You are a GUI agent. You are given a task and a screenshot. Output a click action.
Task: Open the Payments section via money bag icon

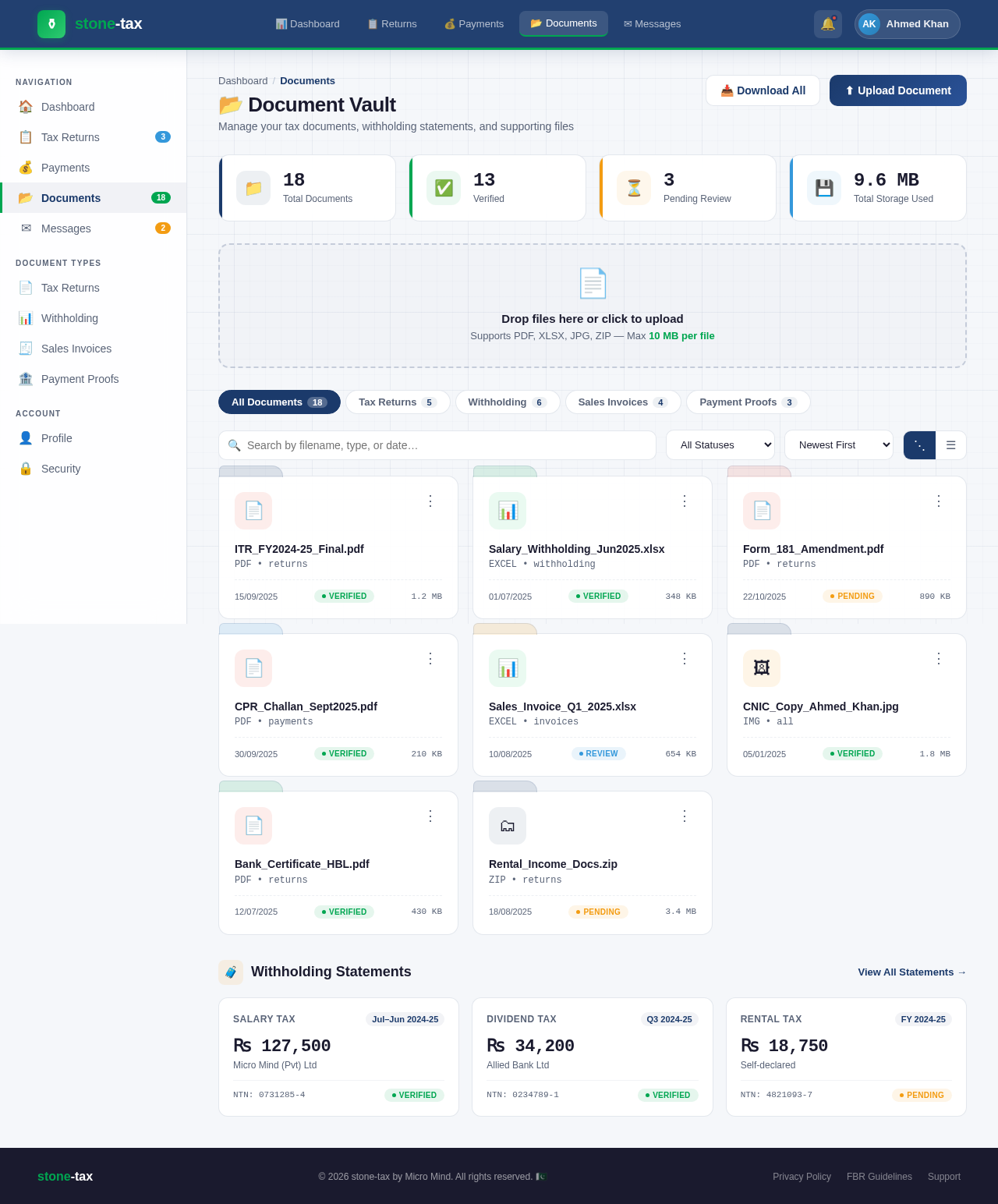point(25,168)
